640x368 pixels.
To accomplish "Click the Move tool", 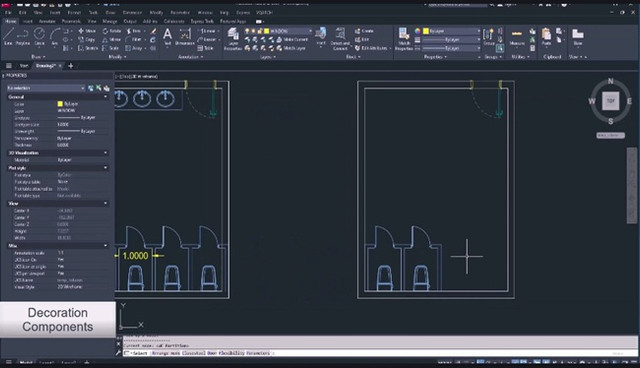I will [x=87, y=31].
